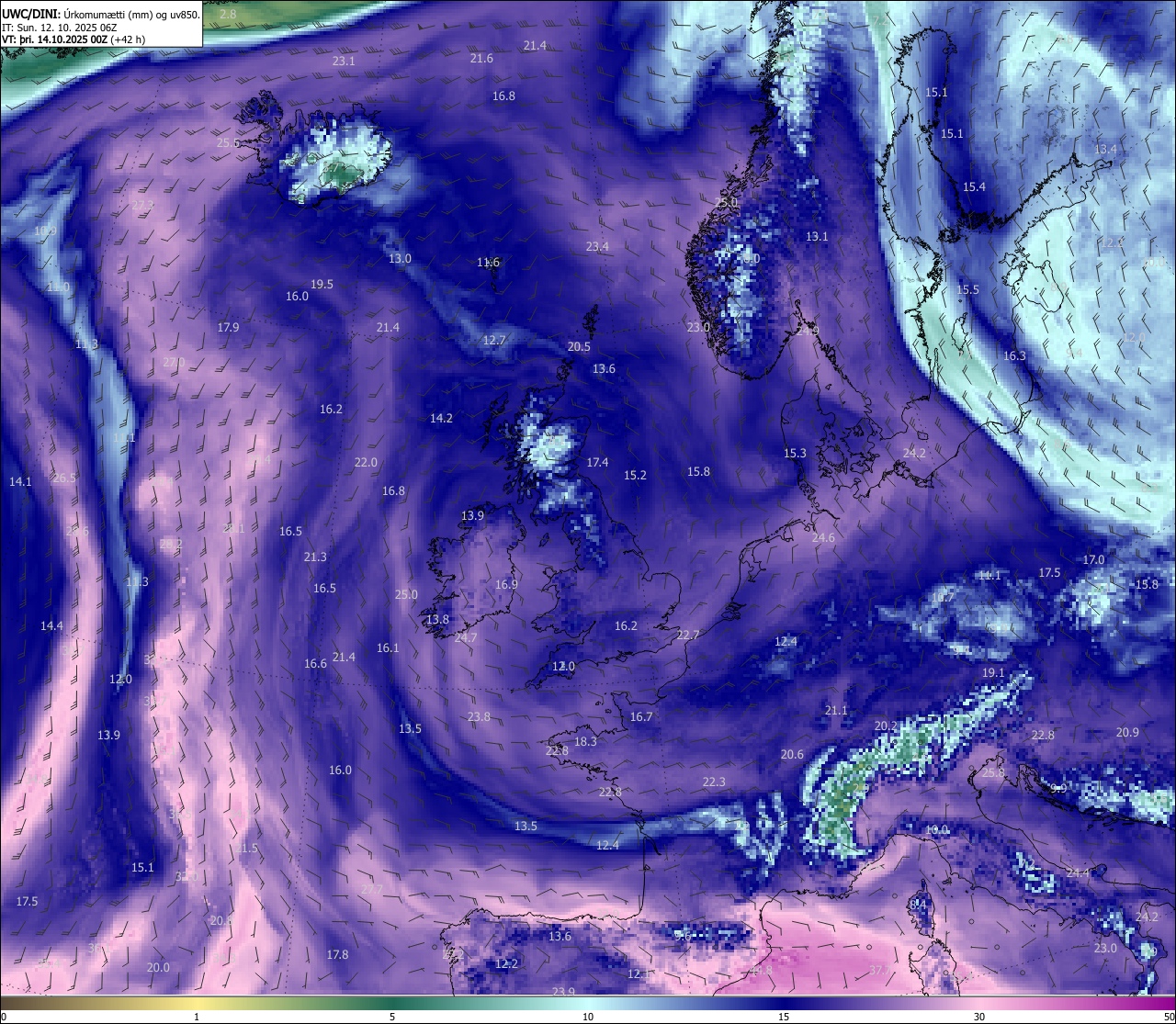The width and height of the screenshot is (1176, 1024).
Task: Select the 20.0 value label
Action: (x=158, y=967)
